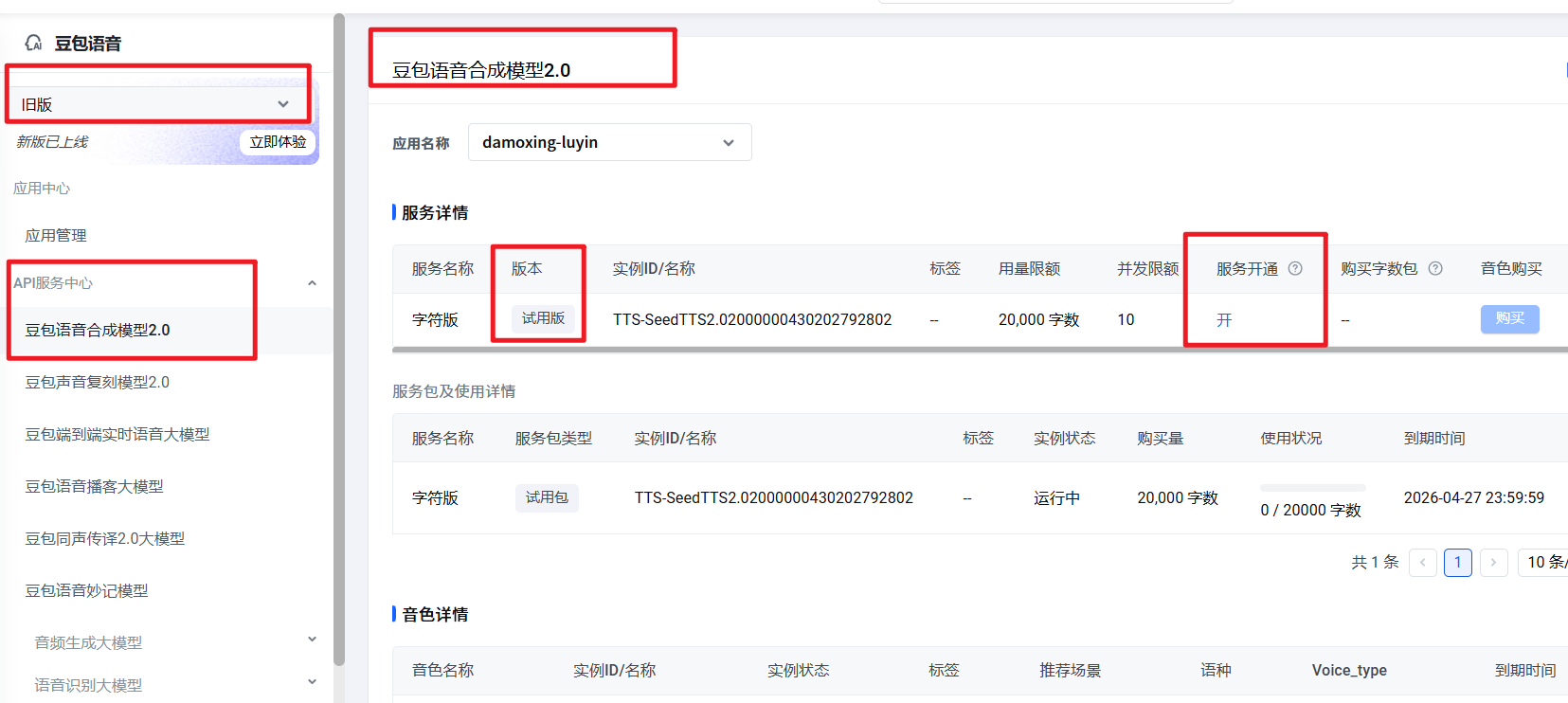The image size is (1568, 703).
Task: Click the 0 / 20000 usage progress bar
Action: pos(1312,488)
